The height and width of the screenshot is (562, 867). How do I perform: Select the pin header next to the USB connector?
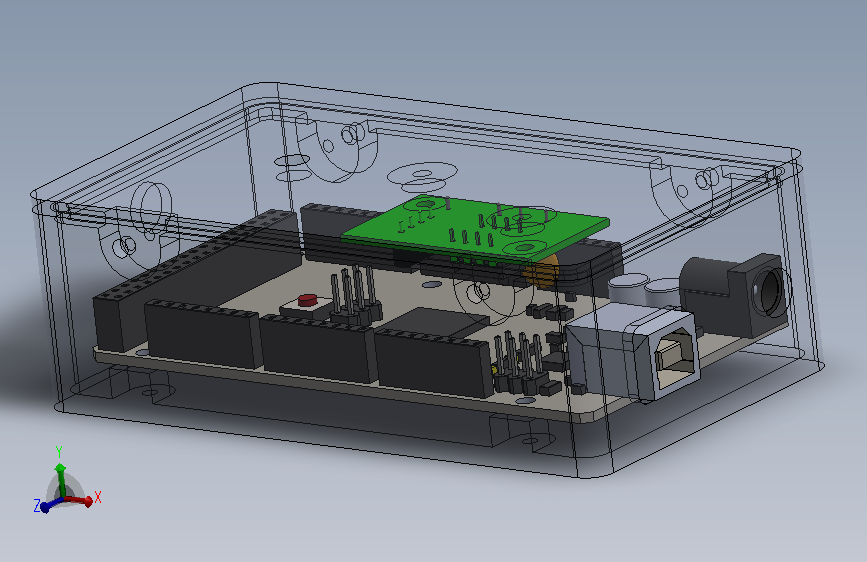(x=520, y=362)
